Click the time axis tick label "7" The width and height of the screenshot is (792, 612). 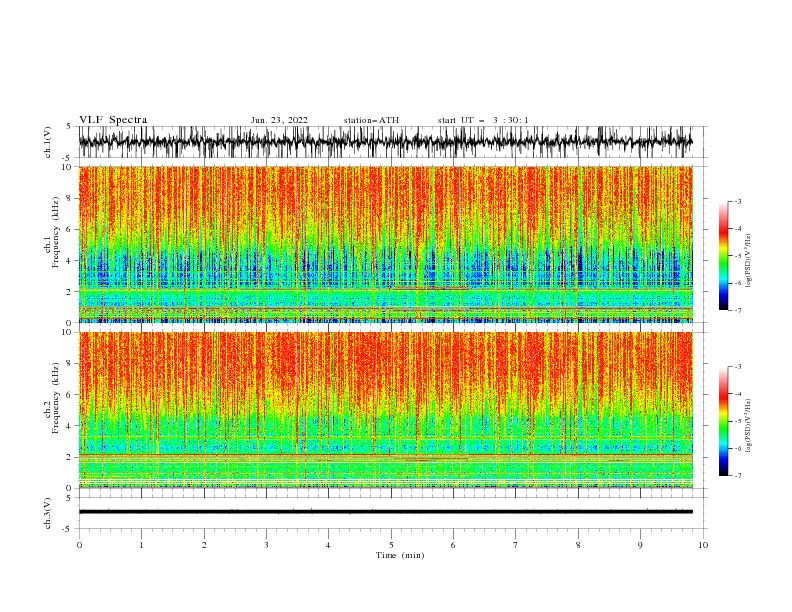516,545
